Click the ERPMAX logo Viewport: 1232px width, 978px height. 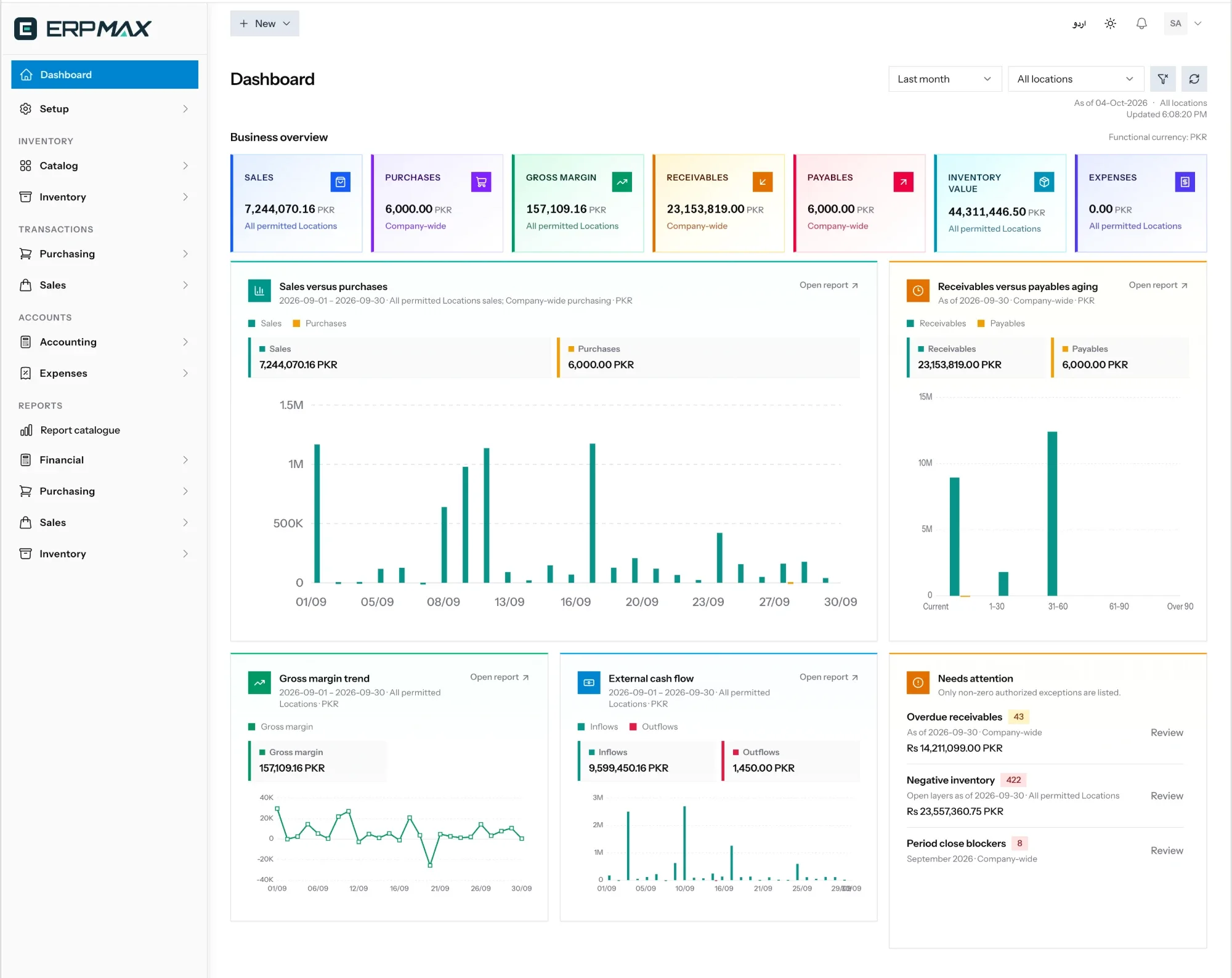pos(83,28)
